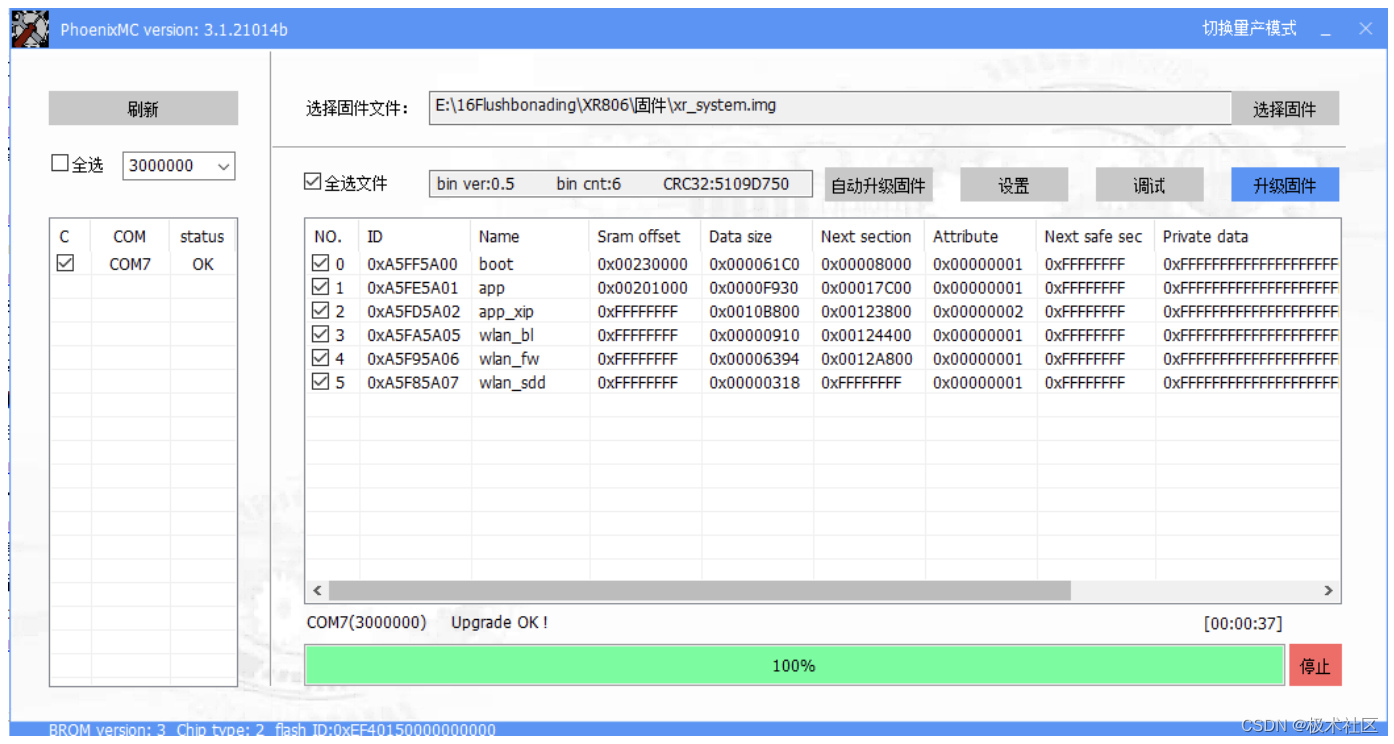Screen dimensions: 1394x744
Task: Uncheck the app row checkbox
Action: [320, 287]
